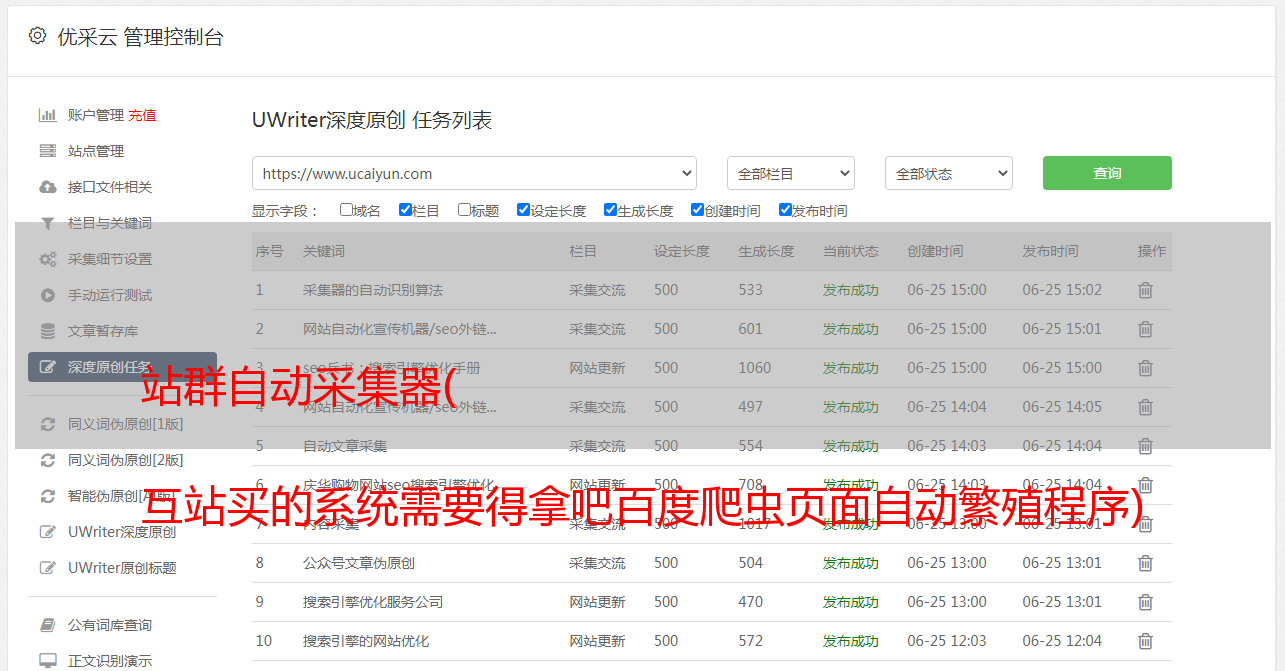Click trash icon for row 4
The height and width of the screenshot is (671, 1285).
(x=1145, y=407)
